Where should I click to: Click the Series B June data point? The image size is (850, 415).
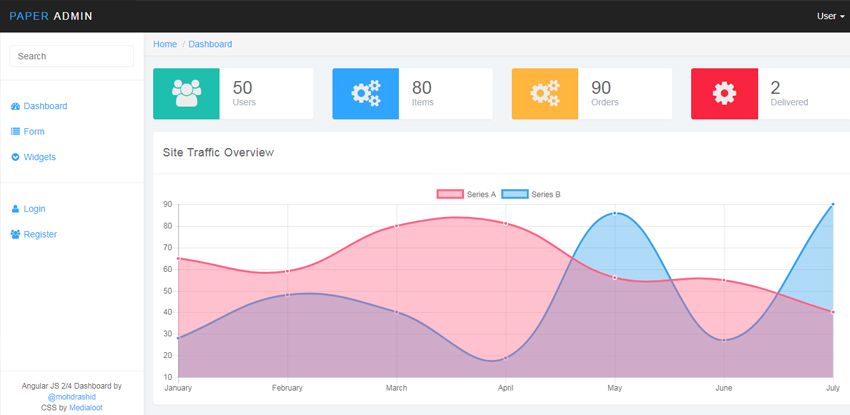tap(724, 340)
